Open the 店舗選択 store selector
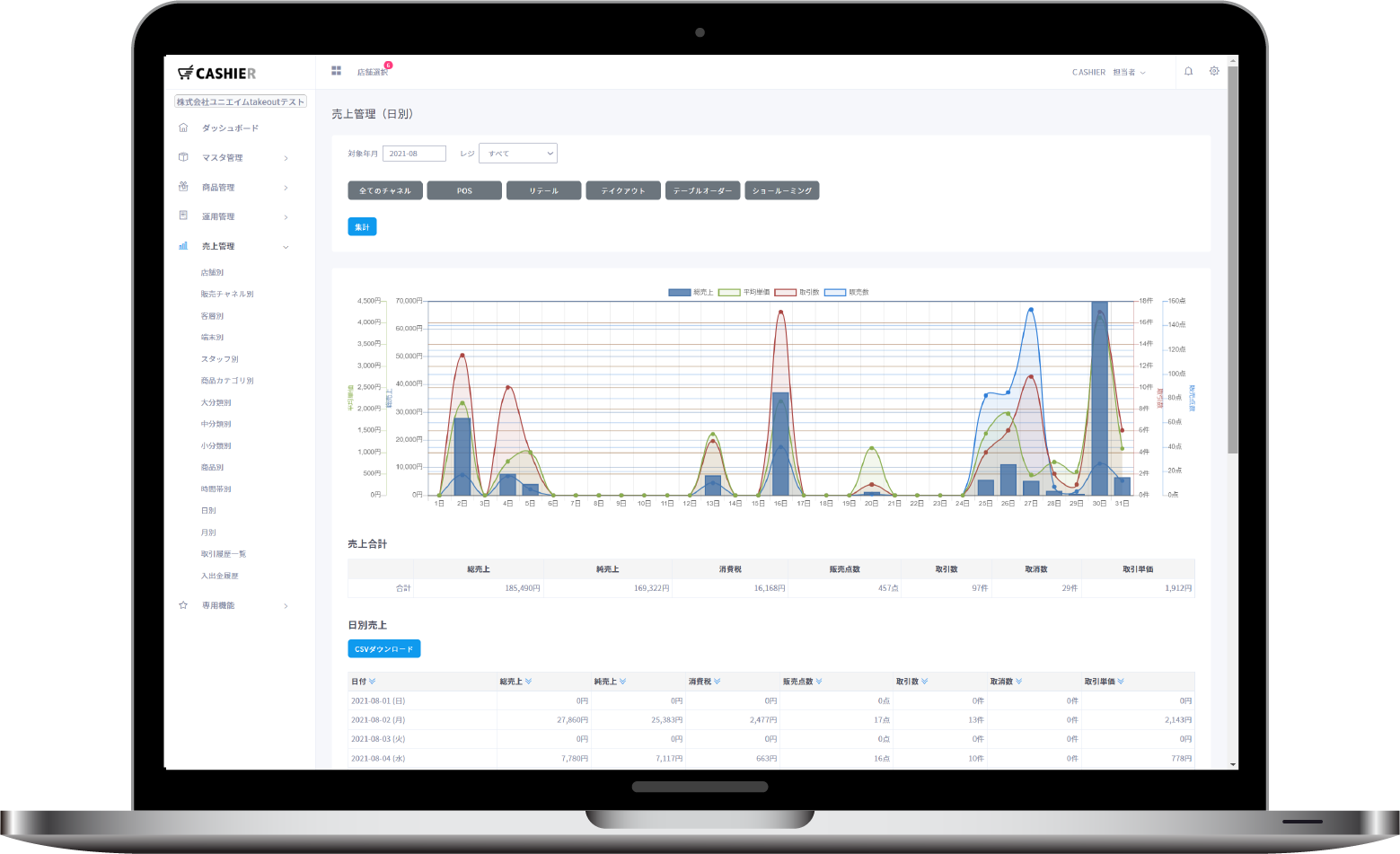 pyautogui.click(x=373, y=72)
